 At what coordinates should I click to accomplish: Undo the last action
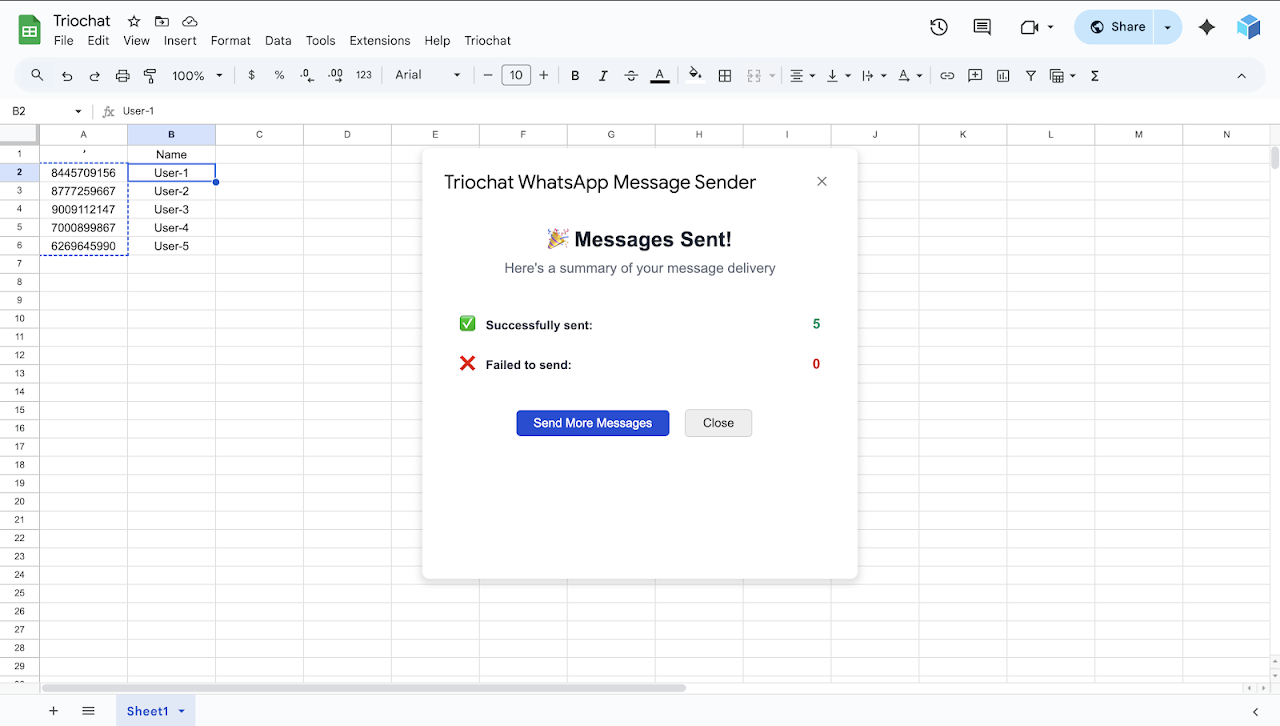pyautogui.click(x=67, y=75)
